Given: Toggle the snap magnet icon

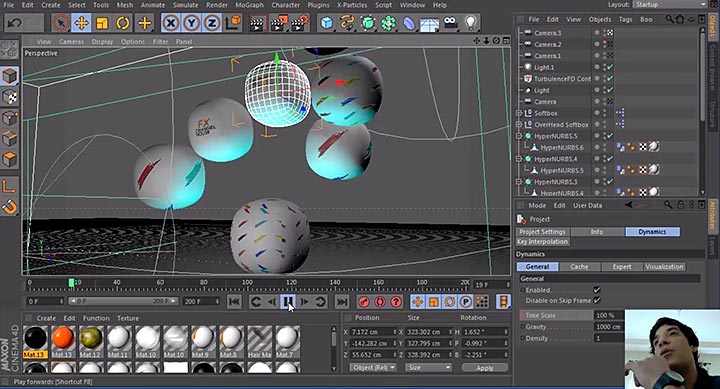Looking at the screenshot, I should pos(10,208).
